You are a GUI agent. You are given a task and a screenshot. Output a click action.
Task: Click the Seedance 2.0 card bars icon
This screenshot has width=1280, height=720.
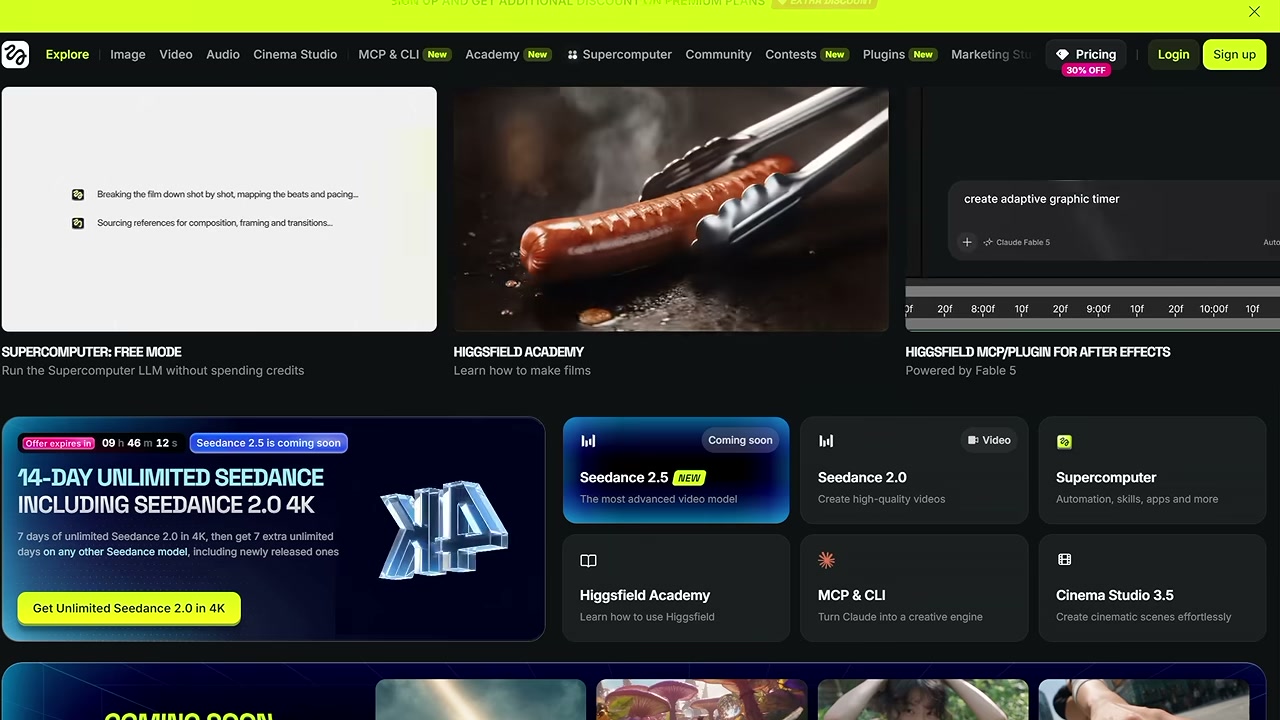(x=826, y=441)
